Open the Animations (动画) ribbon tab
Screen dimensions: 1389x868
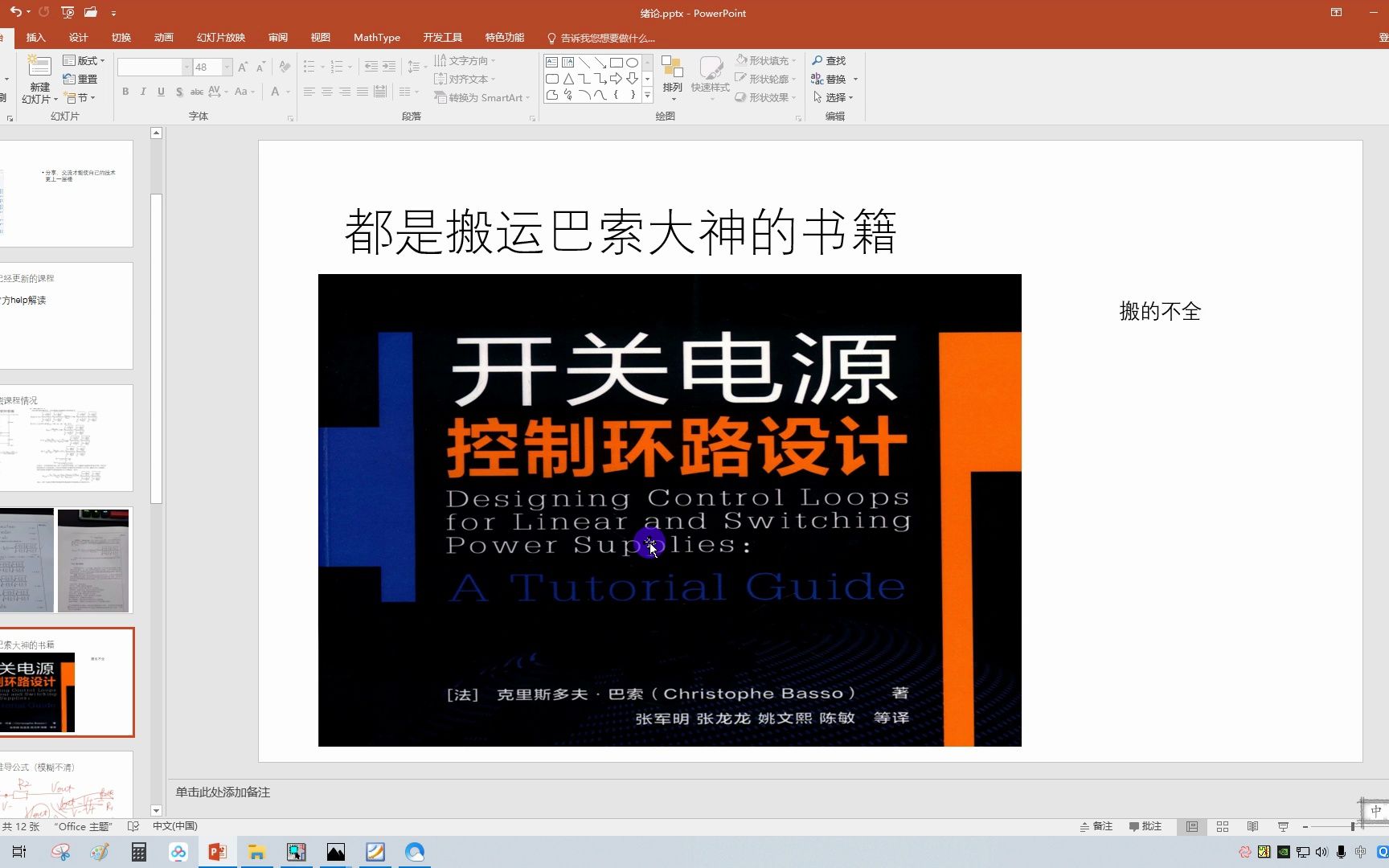[x=164, y=38]
